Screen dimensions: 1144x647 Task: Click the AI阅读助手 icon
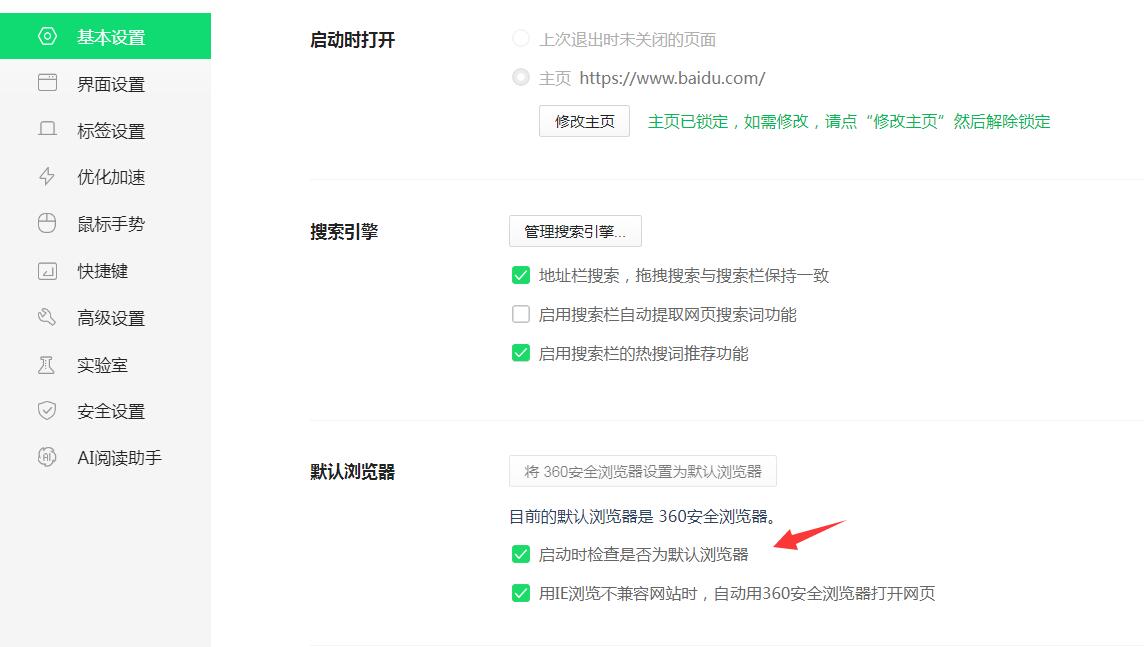tap(47, 457)
